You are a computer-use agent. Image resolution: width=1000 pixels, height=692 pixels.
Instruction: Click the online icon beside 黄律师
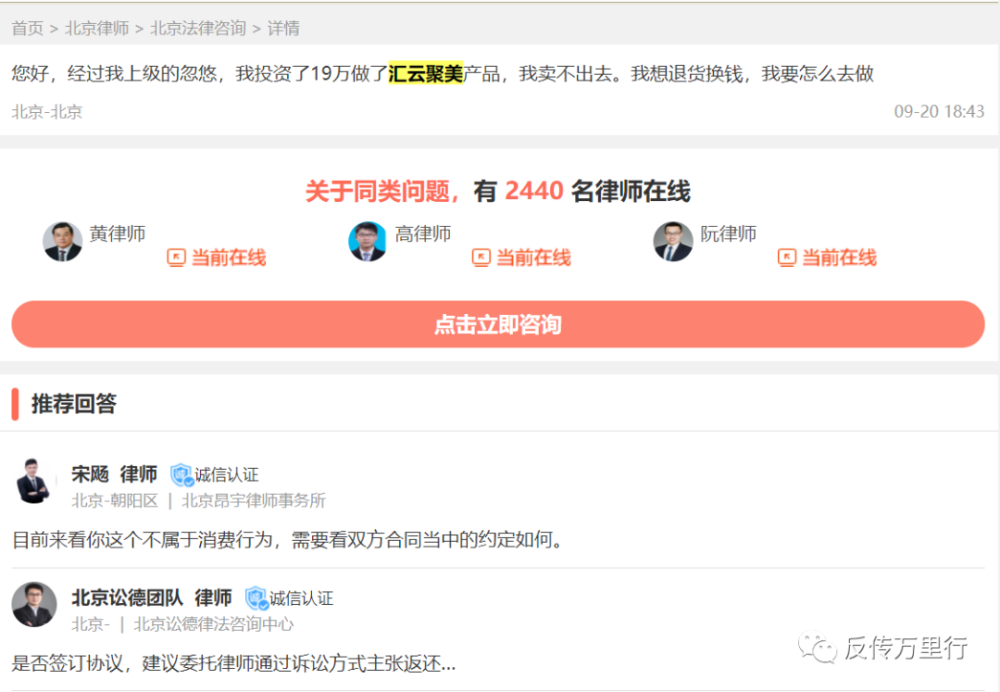(176, 257)
